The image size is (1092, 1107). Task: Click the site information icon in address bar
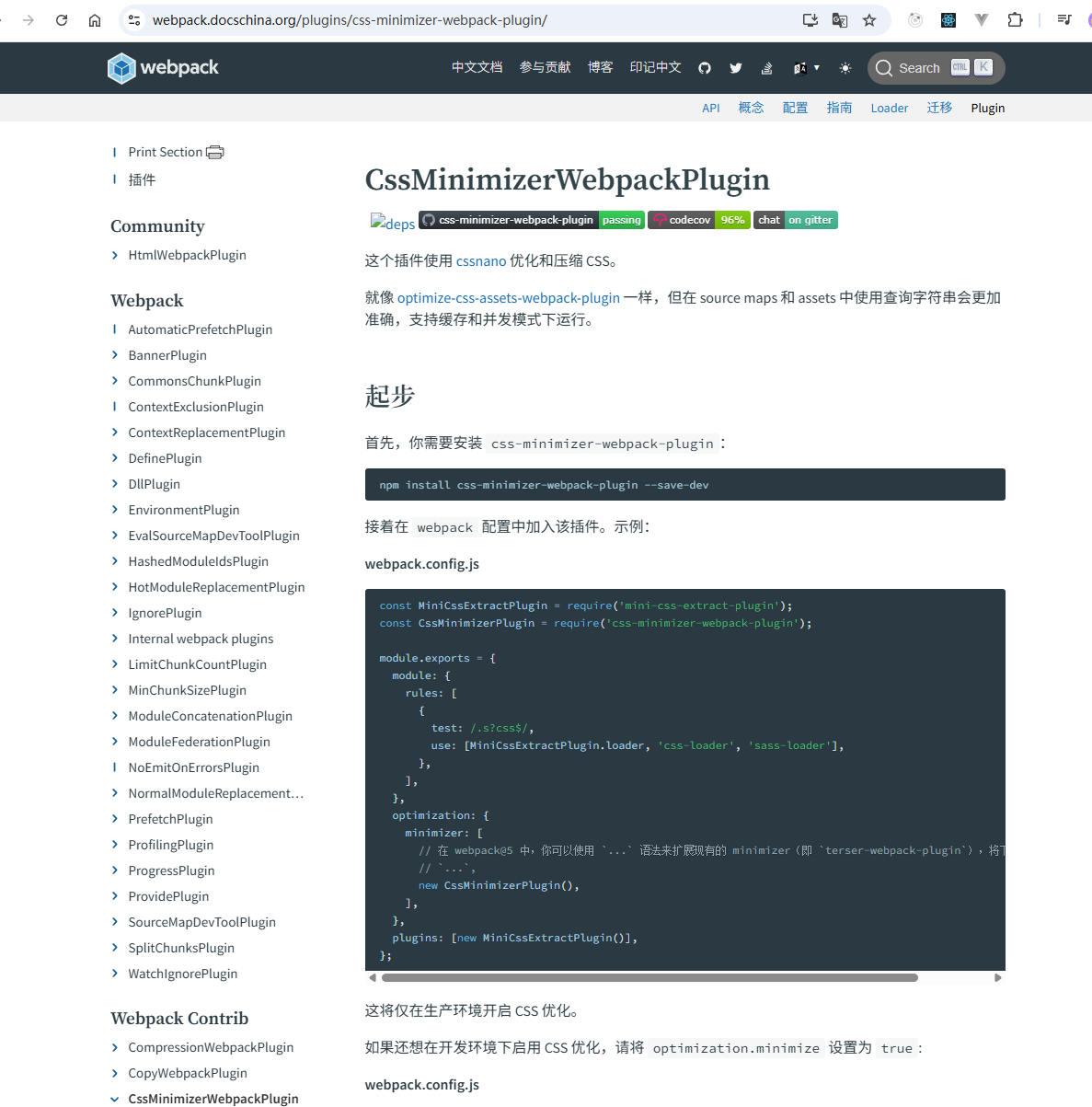pos(134,20)
